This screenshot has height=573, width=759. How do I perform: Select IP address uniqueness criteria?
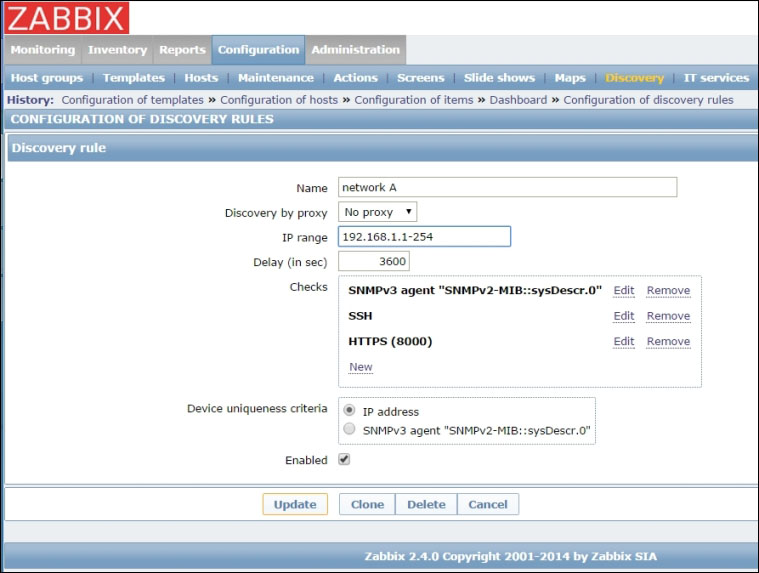coord(349,411)
